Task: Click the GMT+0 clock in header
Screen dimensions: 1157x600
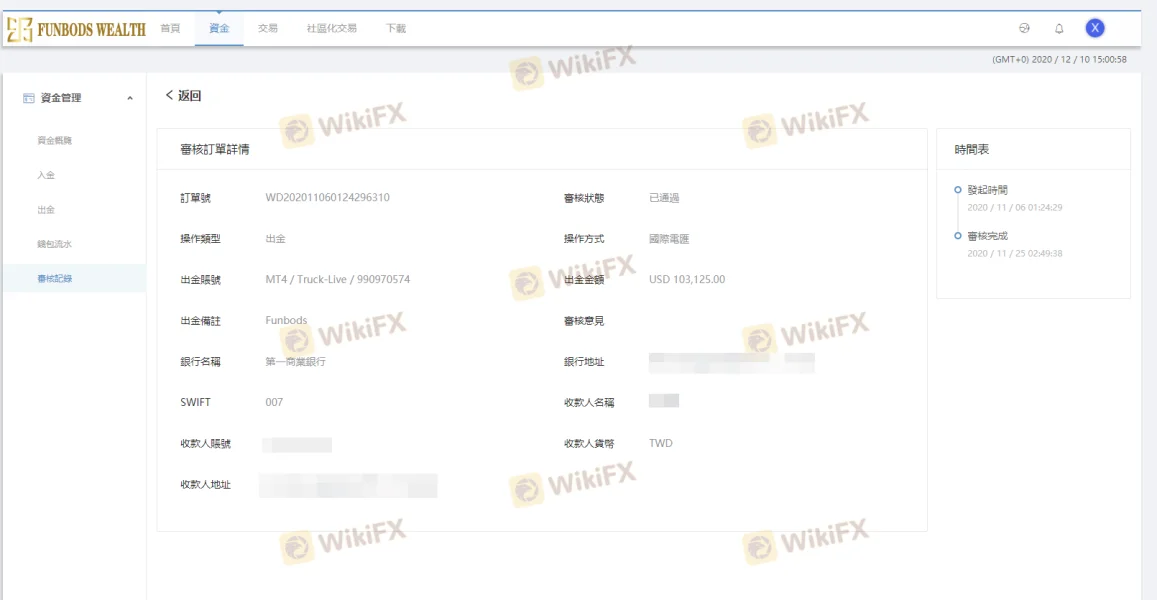Action: click(1059, 59)
